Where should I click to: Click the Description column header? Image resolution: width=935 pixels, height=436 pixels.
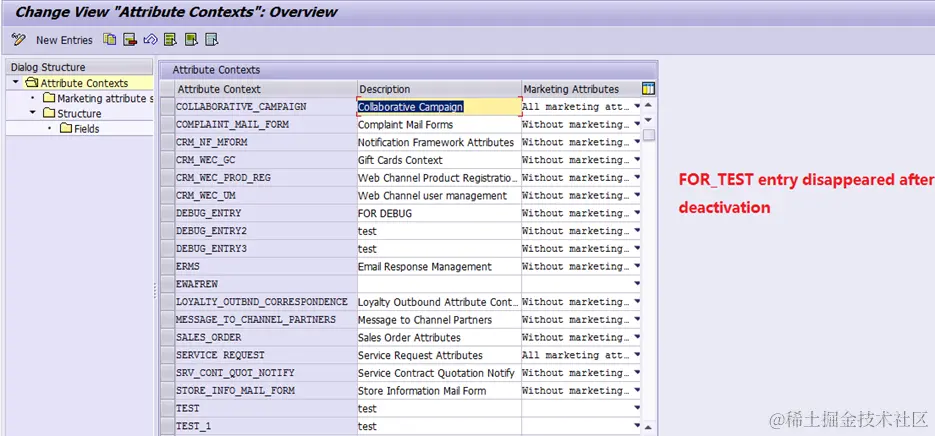[439, 89]
